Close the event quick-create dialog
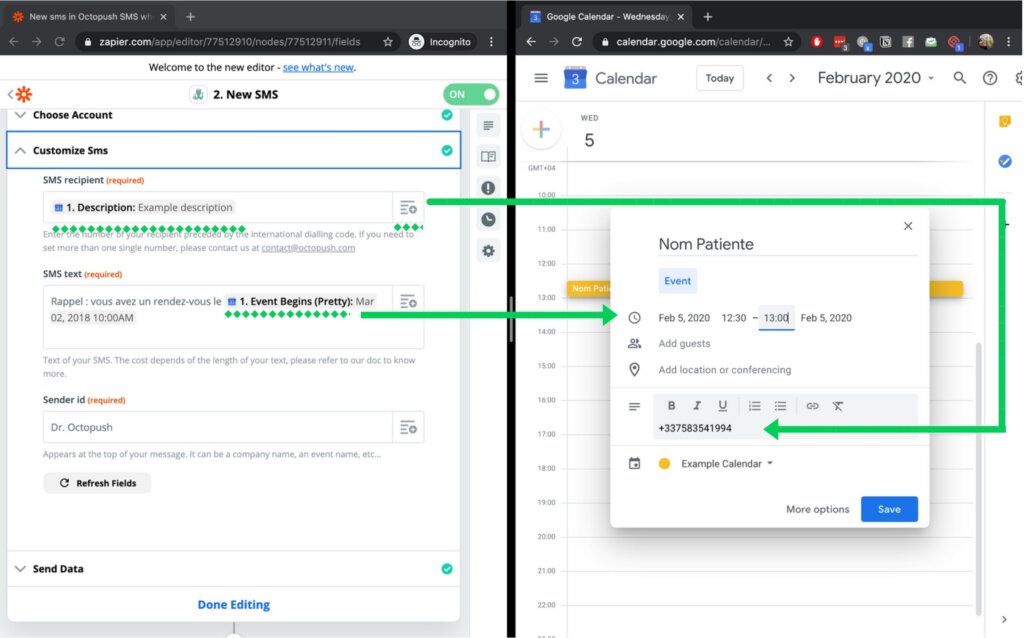The height and width of the screenshot is (638, 1024). point(908,226)
